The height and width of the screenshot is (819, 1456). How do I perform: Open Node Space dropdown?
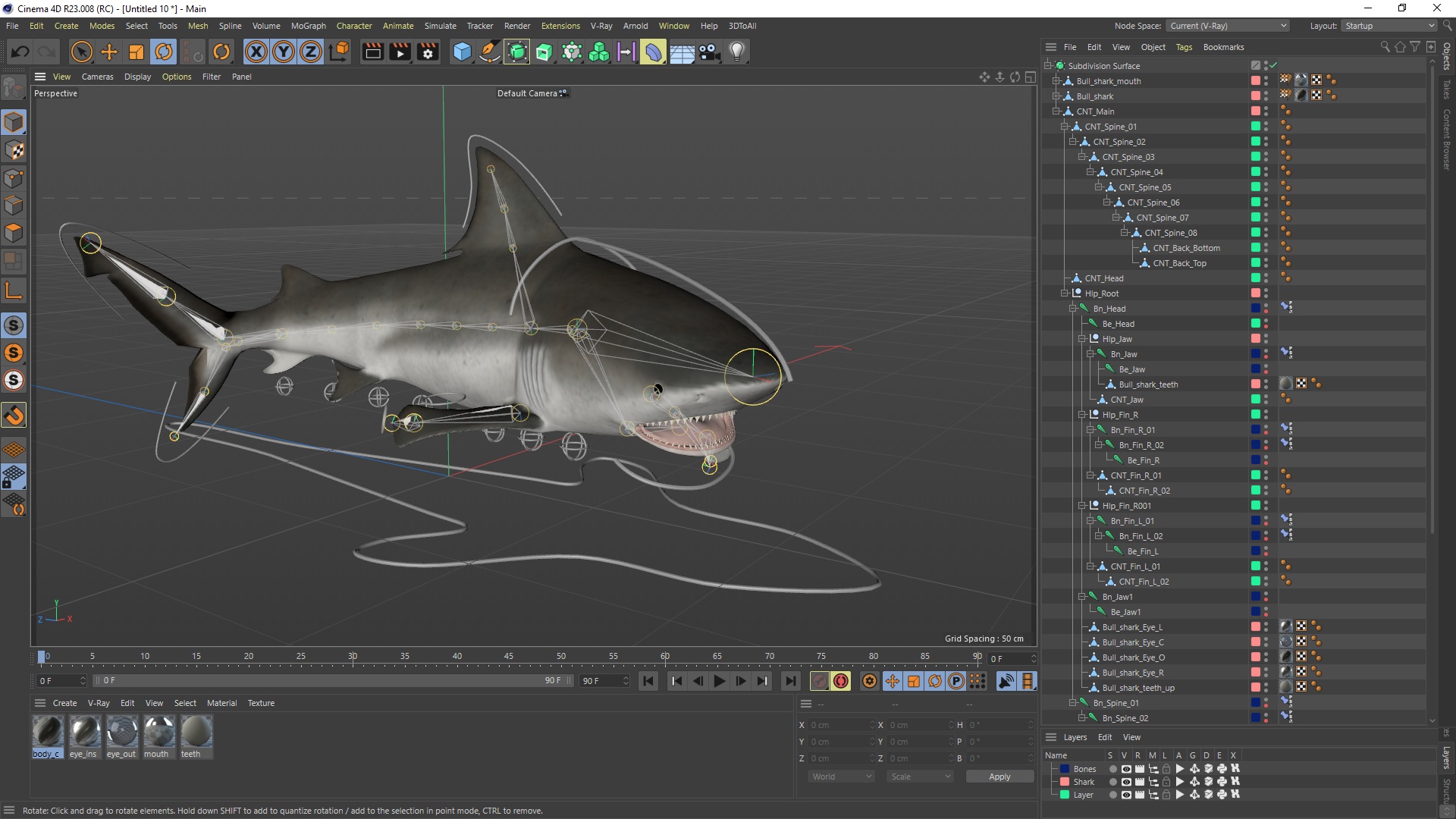coord(1227,26)
